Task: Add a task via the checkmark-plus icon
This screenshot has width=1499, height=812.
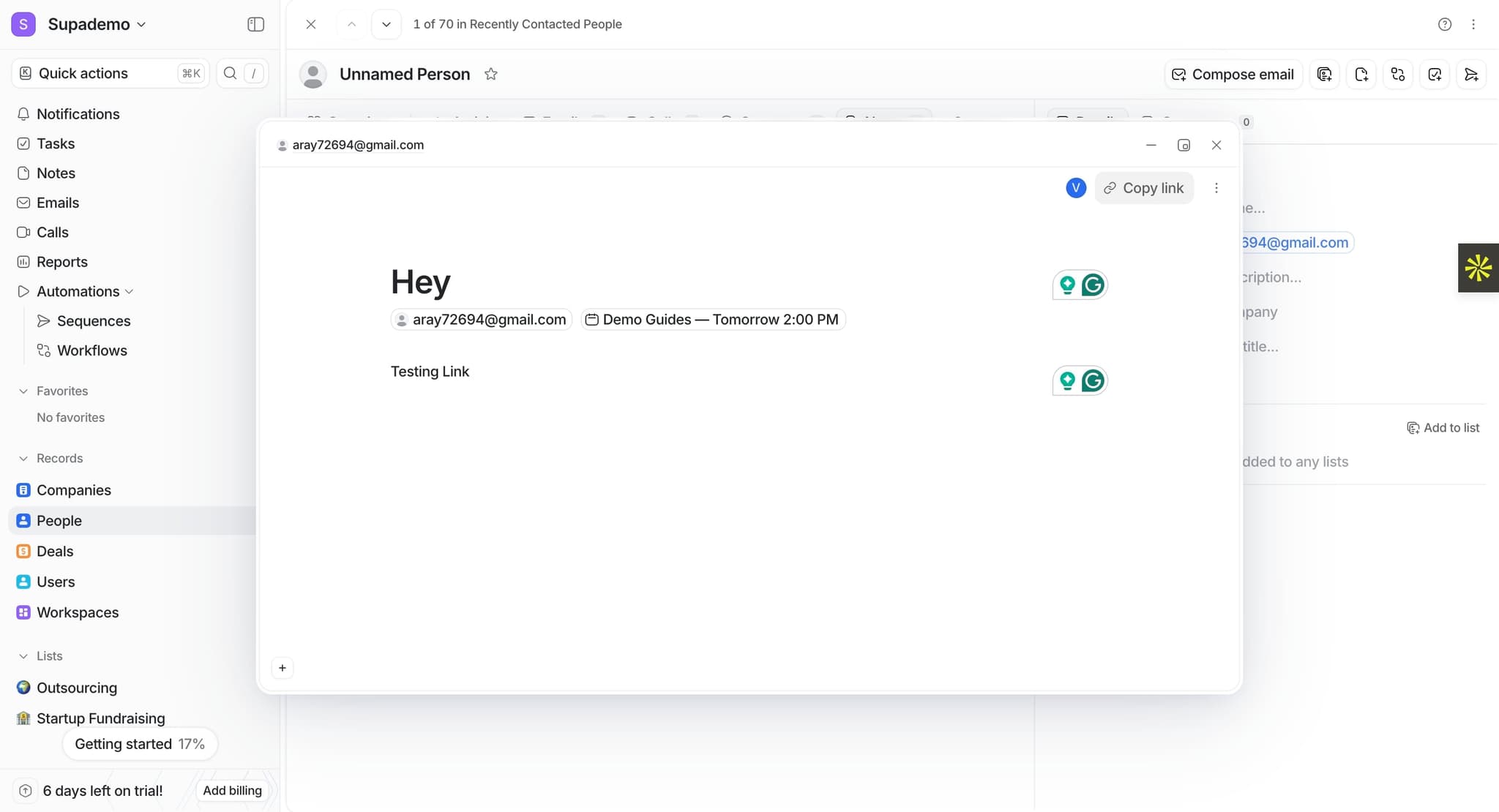Action: click(1435, 74)
